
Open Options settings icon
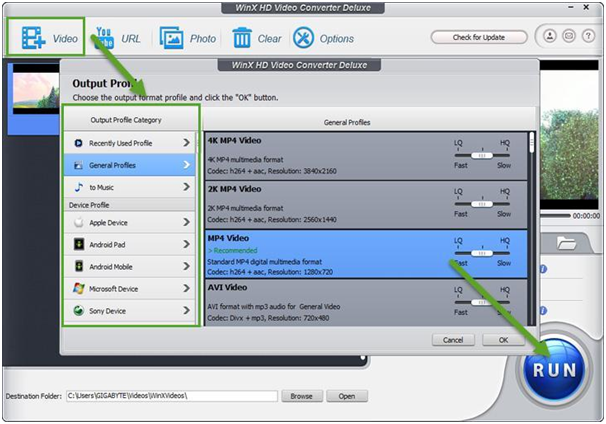[303, 38]
